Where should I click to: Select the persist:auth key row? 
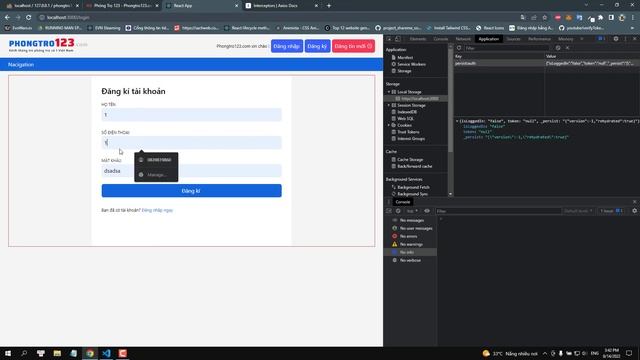pos(547,63)
